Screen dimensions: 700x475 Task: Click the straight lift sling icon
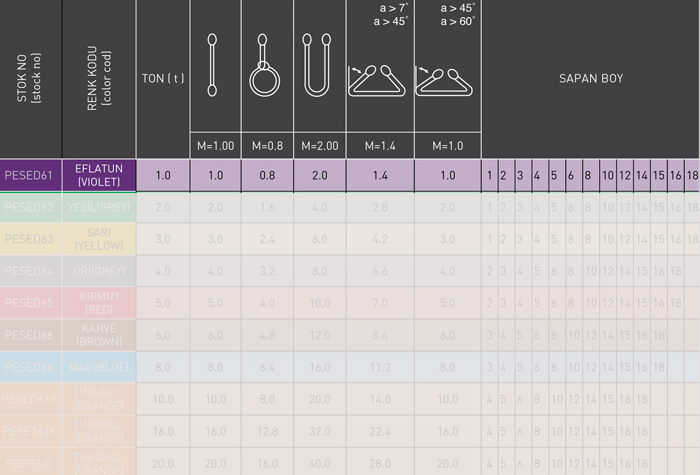point(212,65)
